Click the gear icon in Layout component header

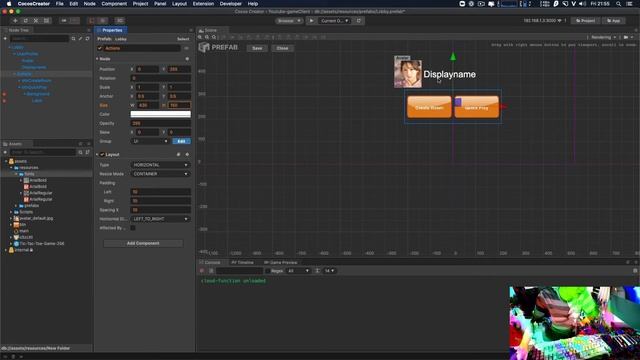(187, 154)
